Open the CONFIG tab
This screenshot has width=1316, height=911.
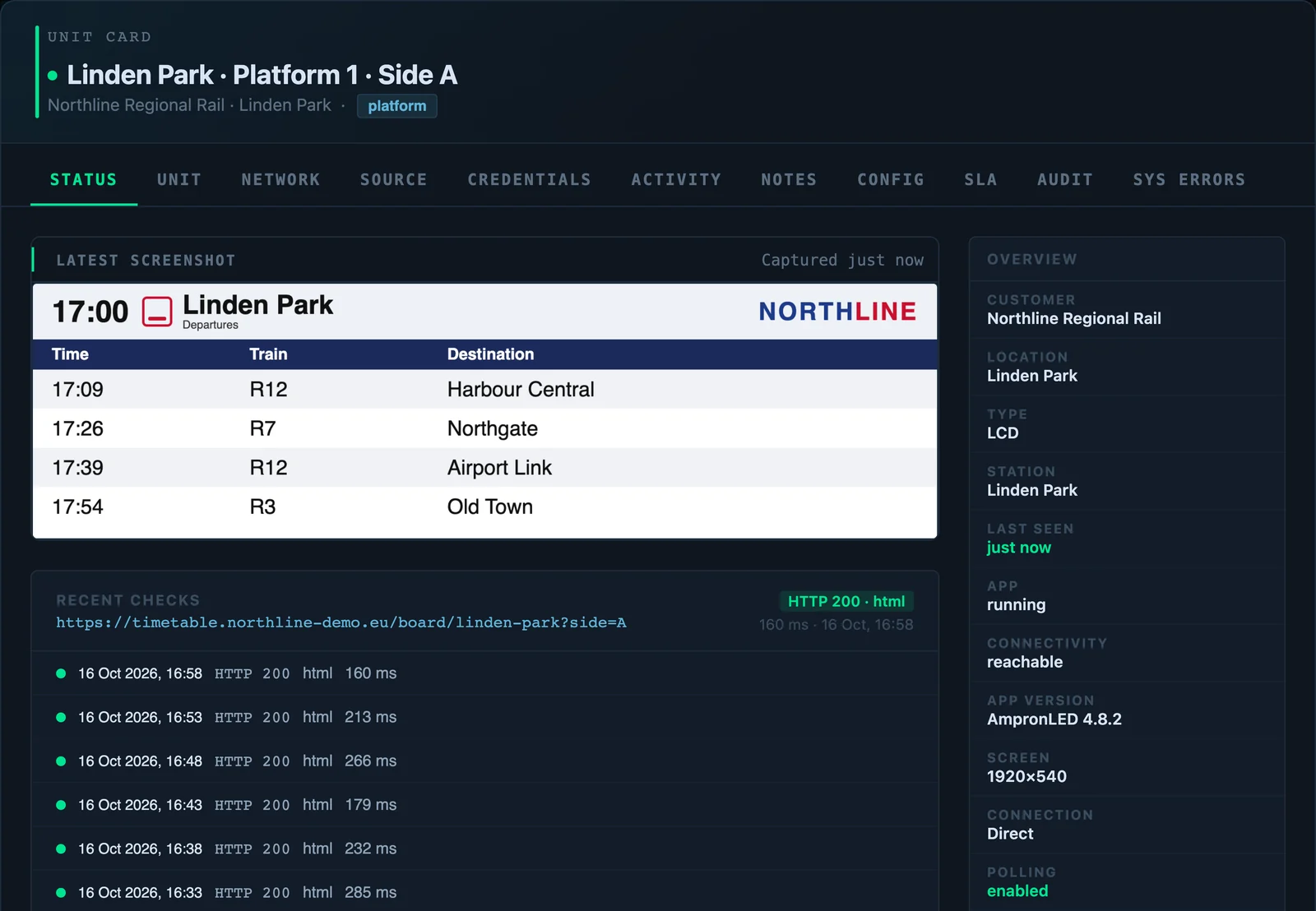point(890,179)
